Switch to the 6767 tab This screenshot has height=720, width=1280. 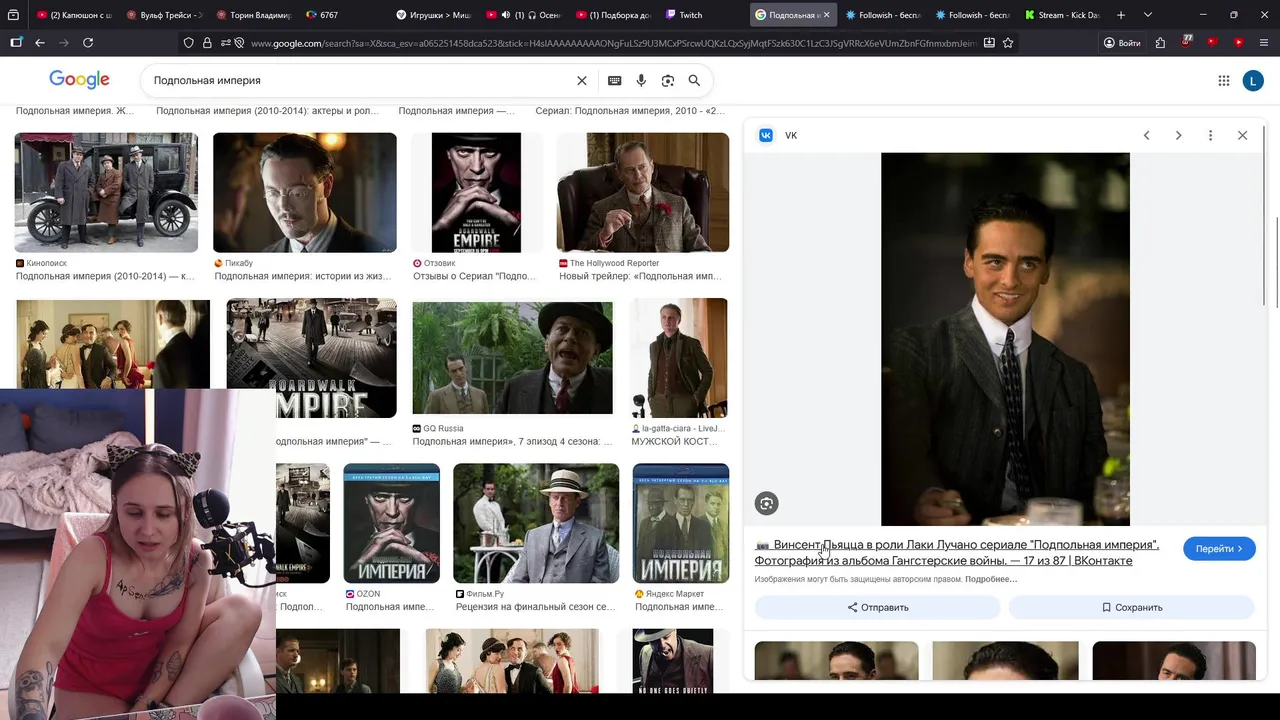(340, 15)
